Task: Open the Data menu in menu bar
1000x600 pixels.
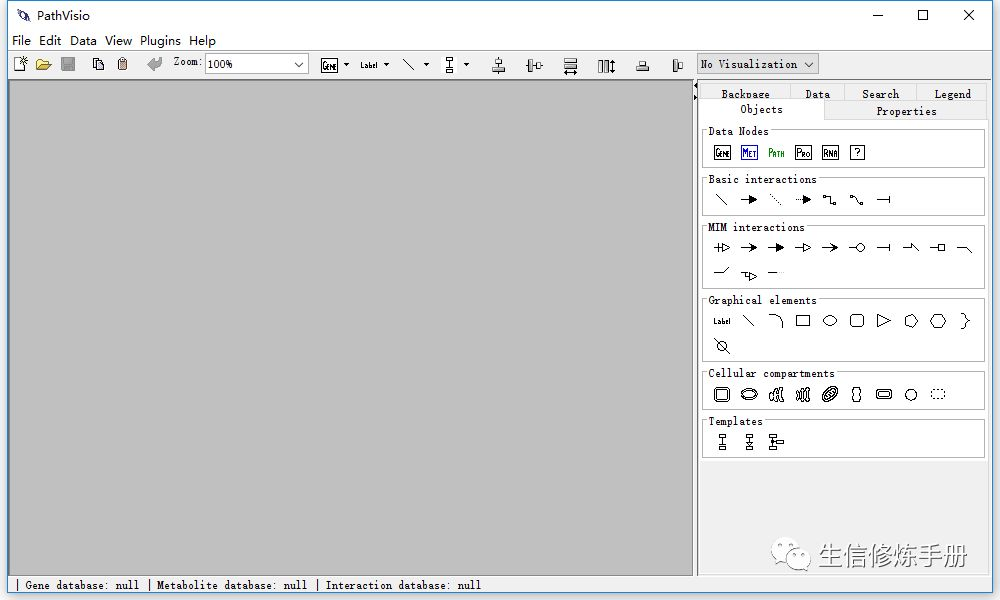Action: pyautogui.click(x=83, y=41)
